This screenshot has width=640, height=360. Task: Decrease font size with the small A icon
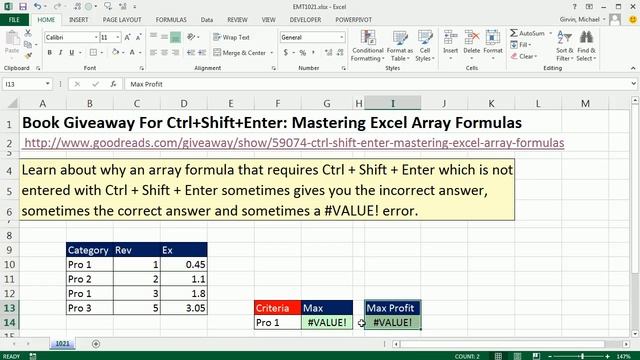(138, 37)
